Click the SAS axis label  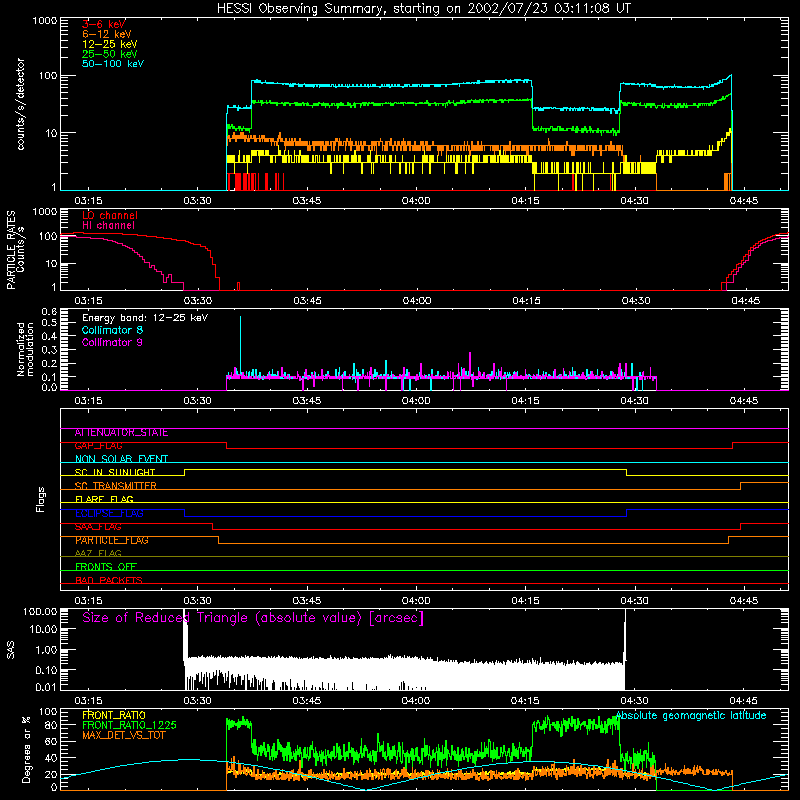pos(11,650)
